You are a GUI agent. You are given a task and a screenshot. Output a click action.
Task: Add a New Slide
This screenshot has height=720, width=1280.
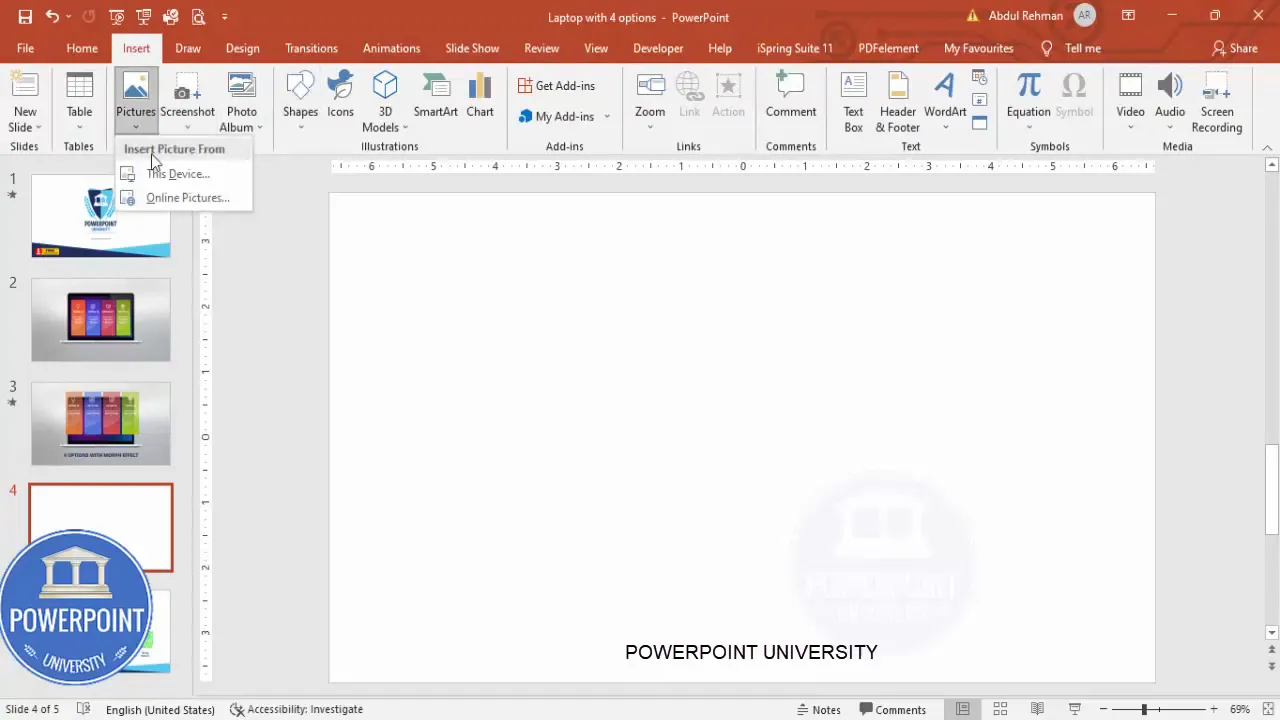[x=24, y=102]
